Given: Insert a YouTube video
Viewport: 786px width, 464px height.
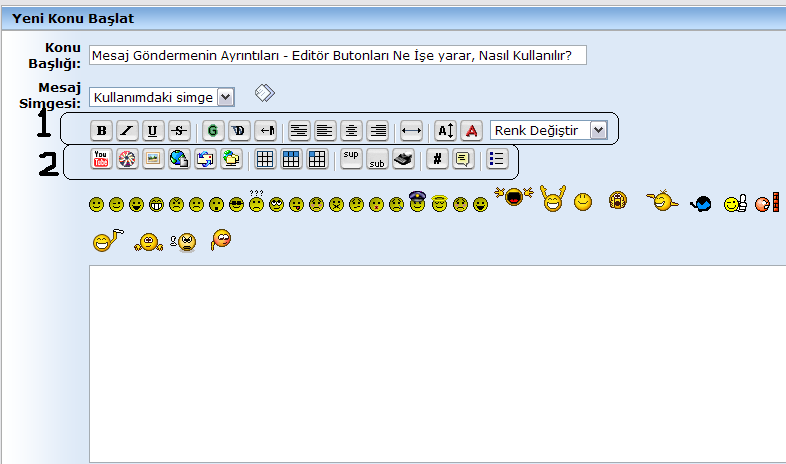Looking at the screenshot, I should (101, 158).
